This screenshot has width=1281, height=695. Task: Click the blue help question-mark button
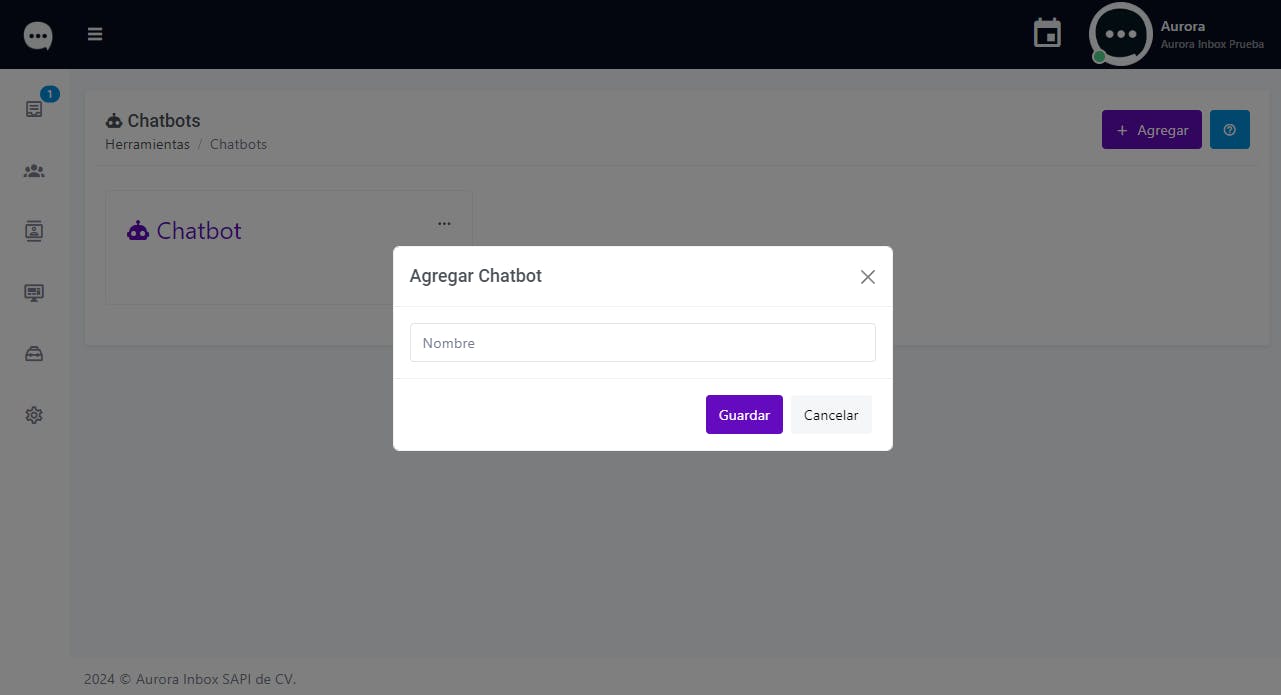click(1230, 130)
